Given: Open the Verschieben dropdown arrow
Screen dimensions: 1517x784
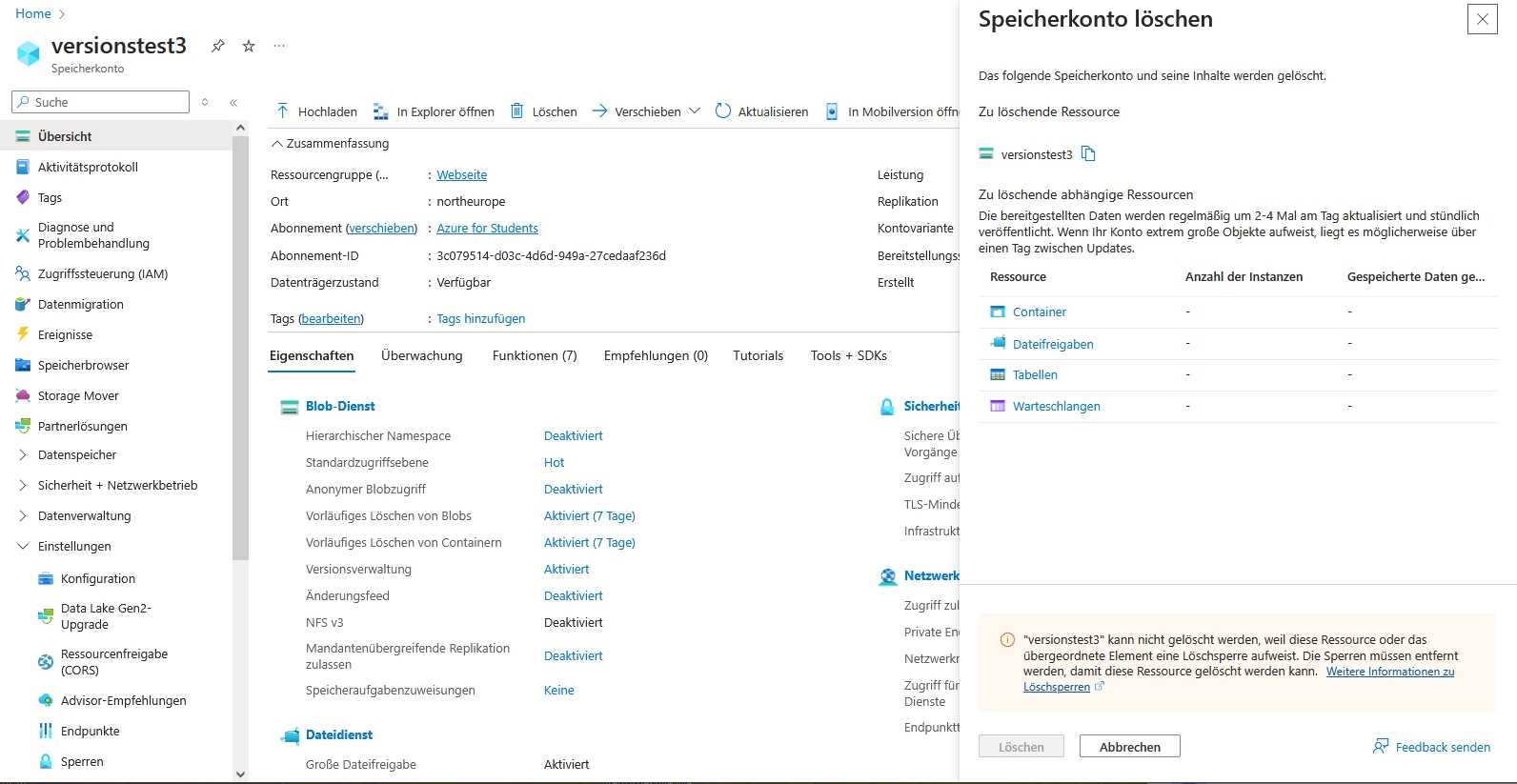Looking at the screenshot, I should click(x=695, y=111).
